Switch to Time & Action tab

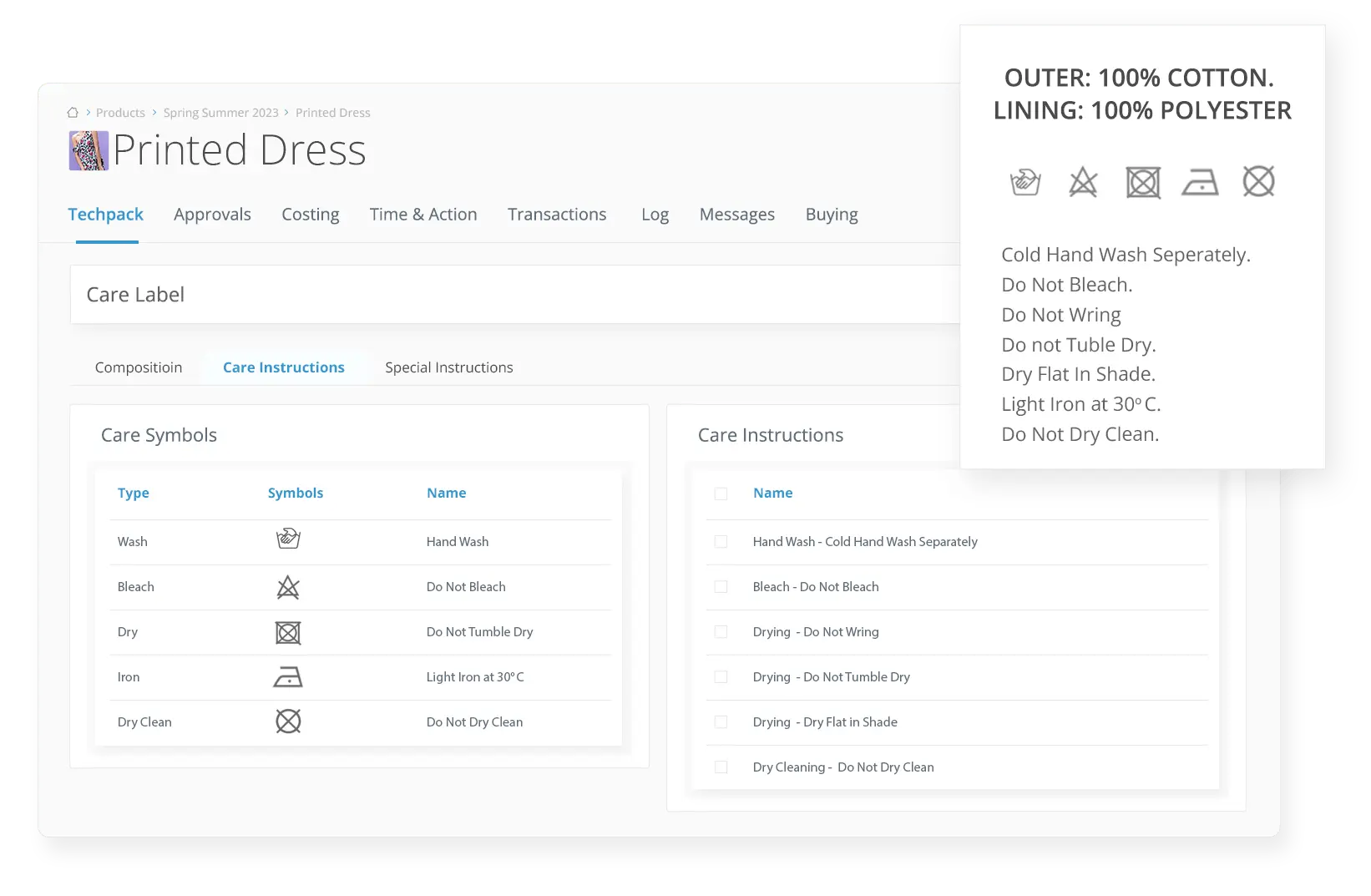click(423, 215)
